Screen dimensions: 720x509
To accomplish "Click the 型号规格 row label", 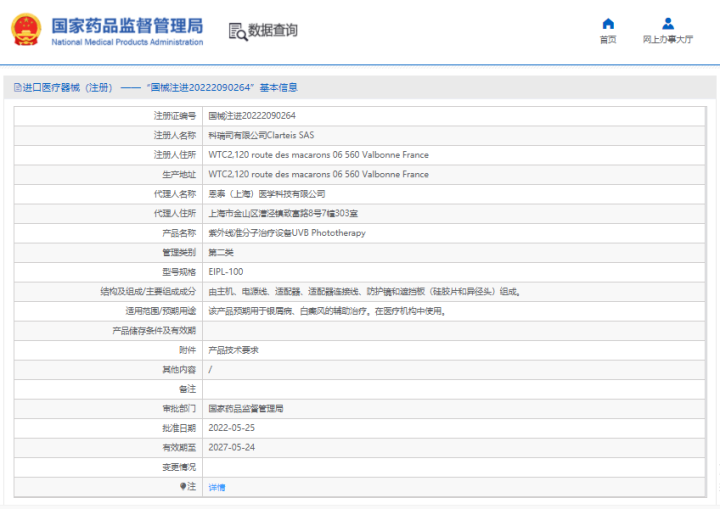I will click(179, 272).
